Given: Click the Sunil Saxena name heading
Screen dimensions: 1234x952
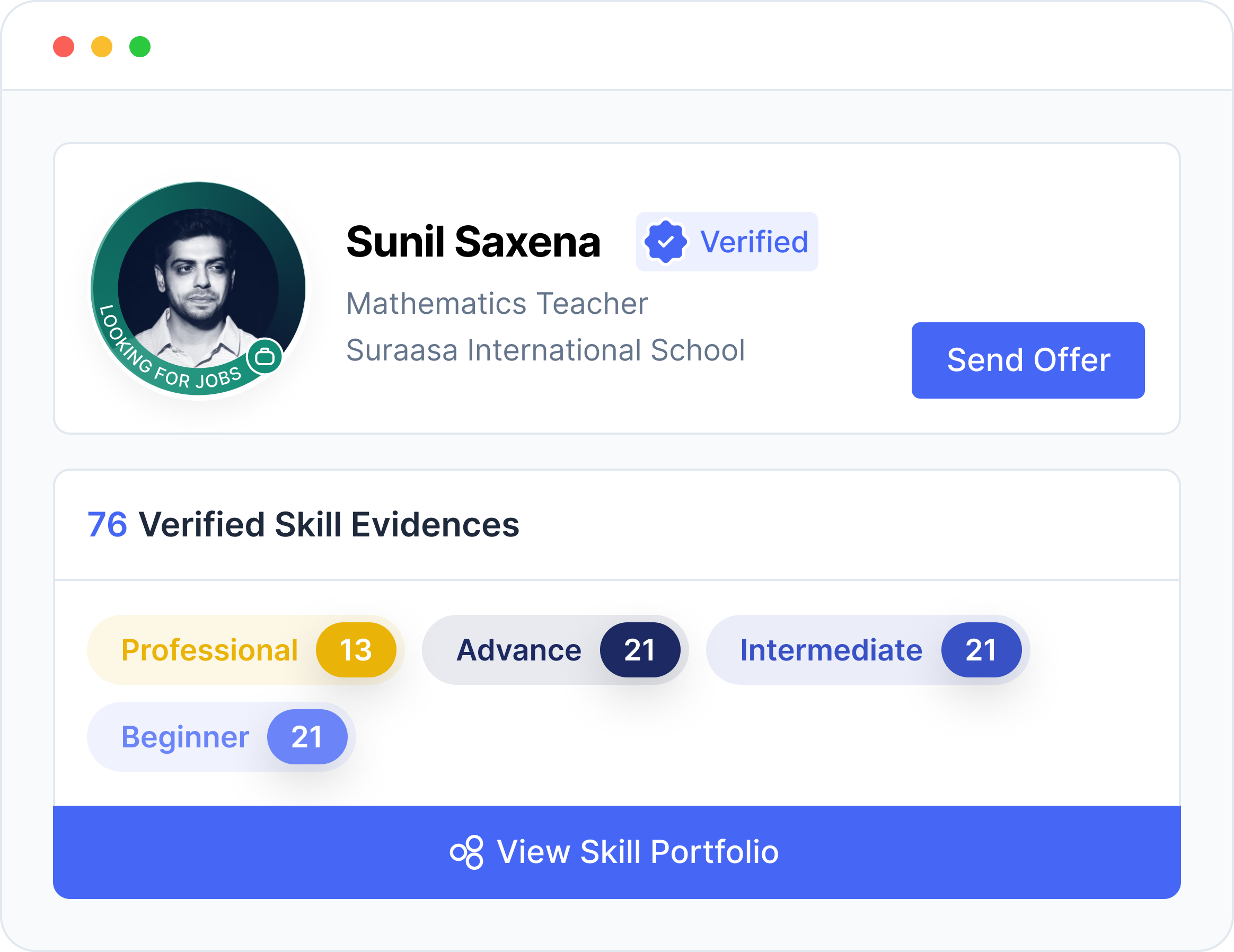Looking at the screenshot, I should [x=473, y=242].
